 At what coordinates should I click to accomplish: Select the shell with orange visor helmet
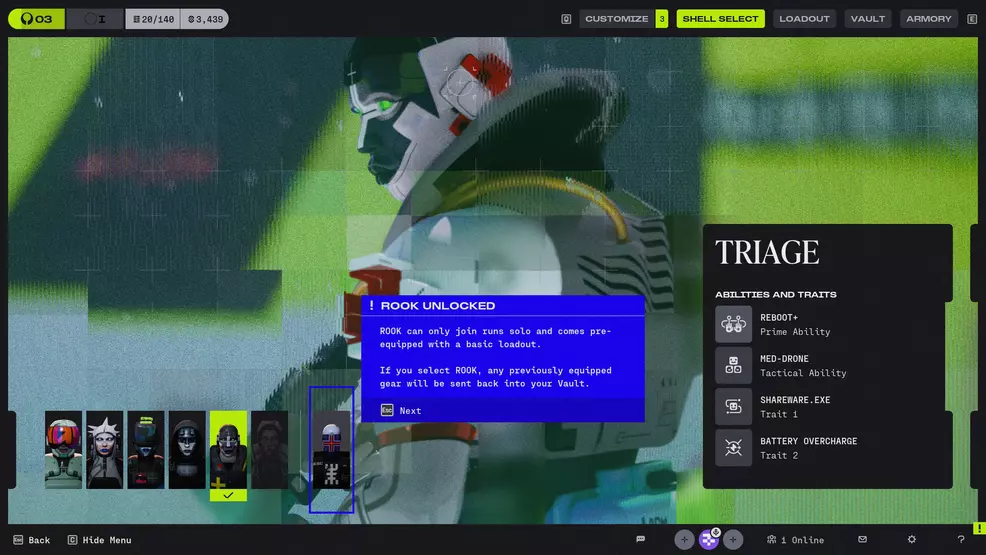[x=64, y=450]
